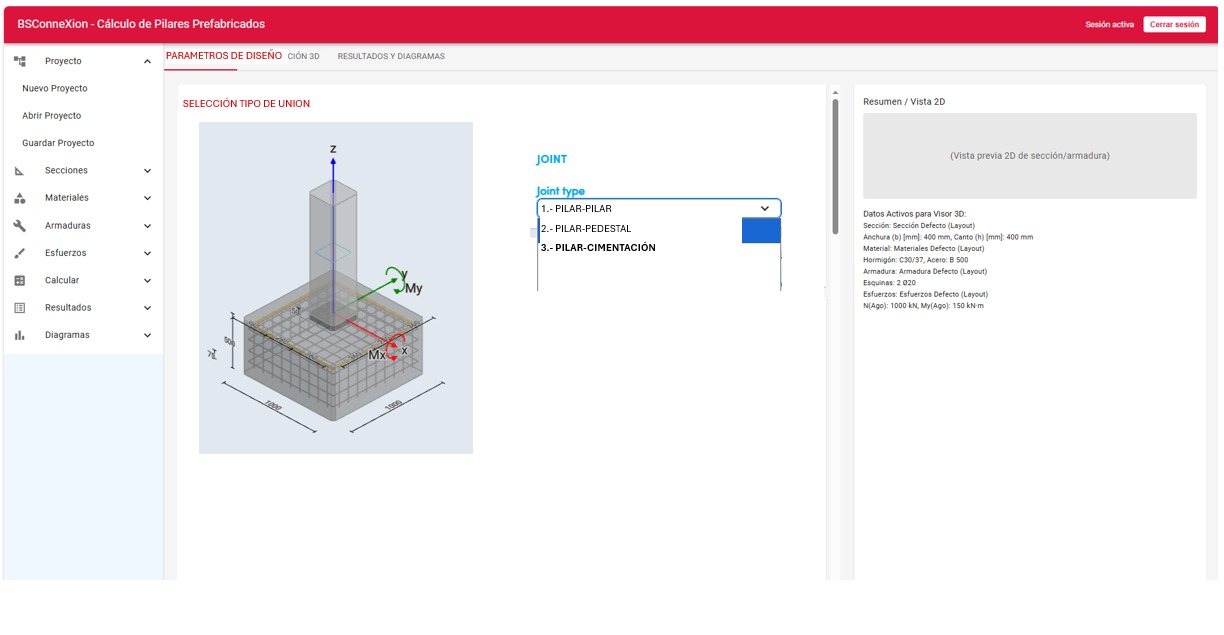Viewport: 1224px width, 635px height.
Task: Click the Armaduras wrench icon
Action: [19, 226]
